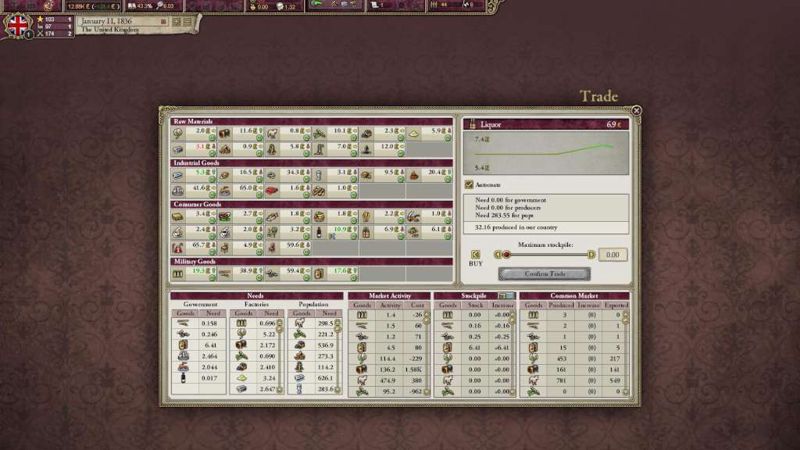Select the wool good priced 0.8
800x450 pixels.
288,134
